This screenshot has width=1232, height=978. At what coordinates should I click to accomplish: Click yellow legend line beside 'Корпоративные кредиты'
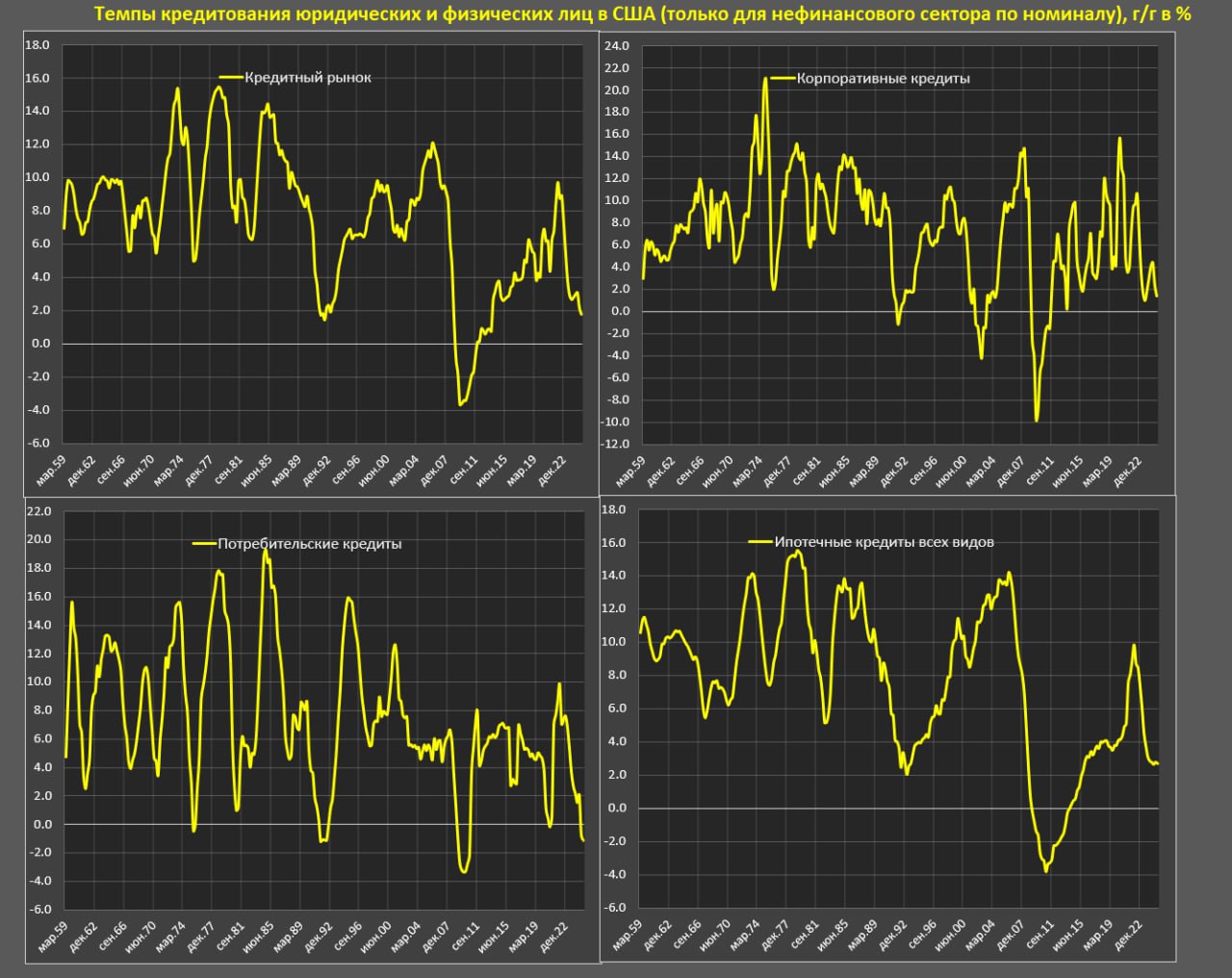(782, 78)
